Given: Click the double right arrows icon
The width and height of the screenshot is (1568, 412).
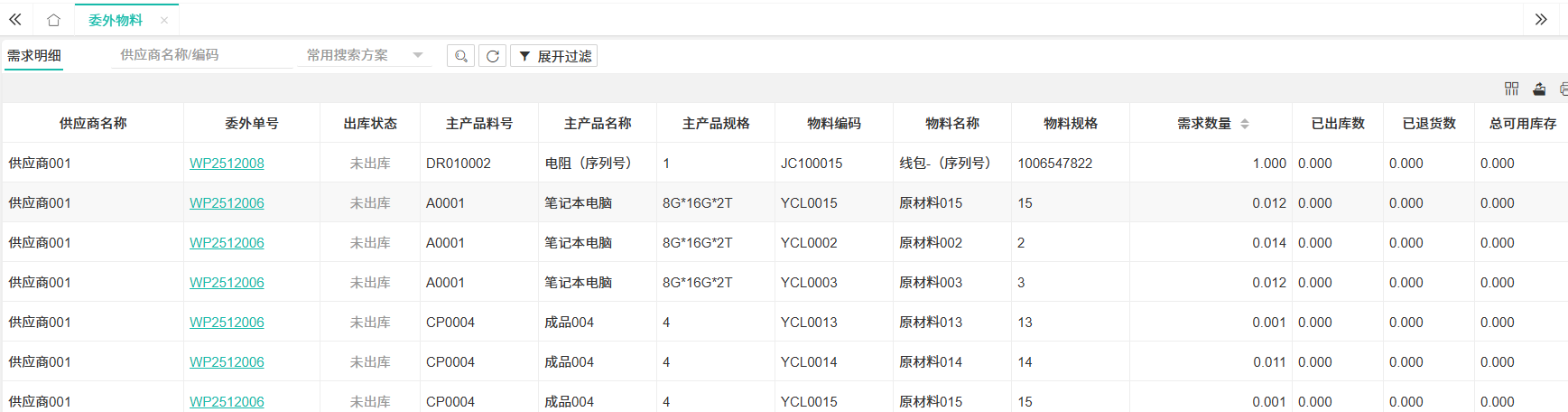Looking at the screenshot, I should 1541,20.
